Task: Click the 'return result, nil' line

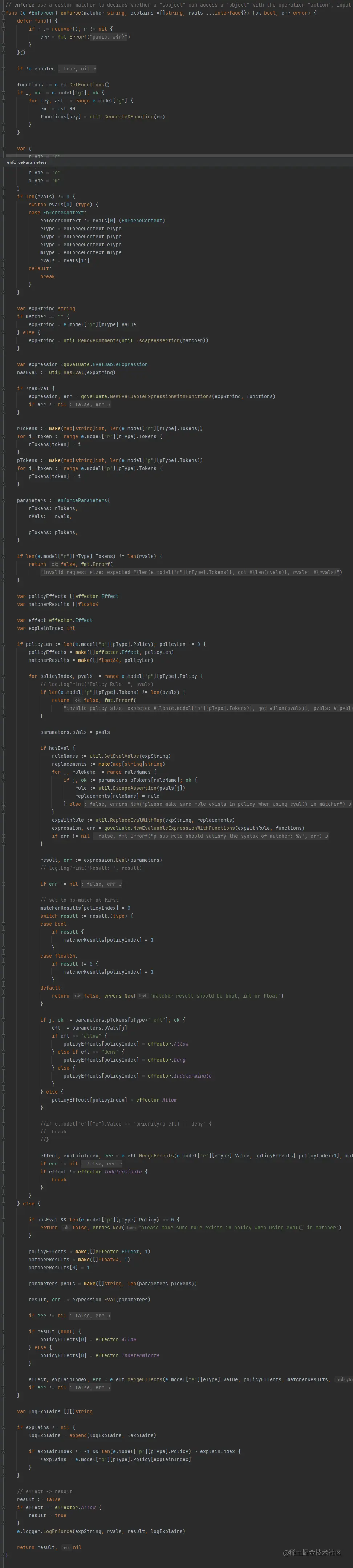Action: 49,1547
